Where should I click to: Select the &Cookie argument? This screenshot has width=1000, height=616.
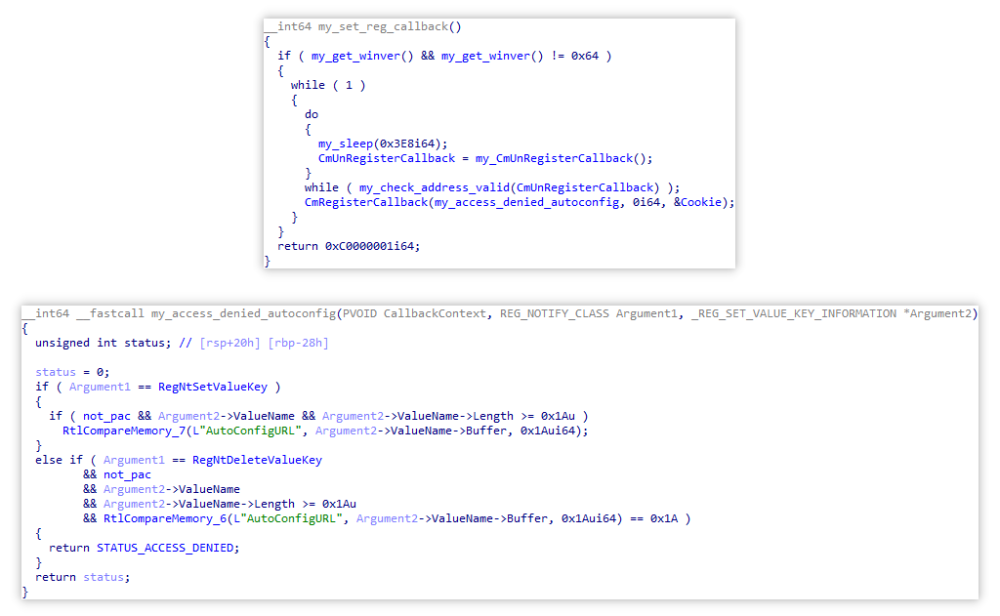click(709, 202)
